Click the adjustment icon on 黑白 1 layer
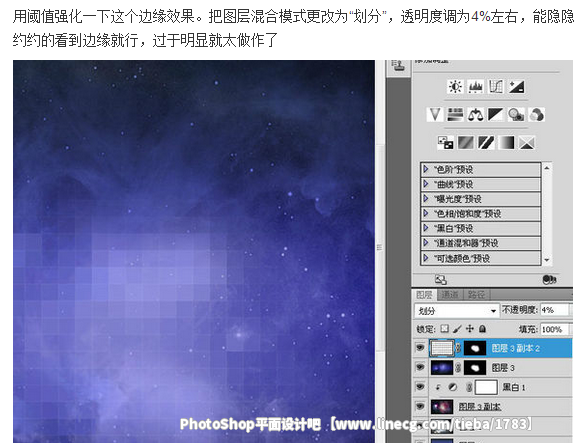The width and height of the screenshot is (588, 443). (x=453, y=387)
